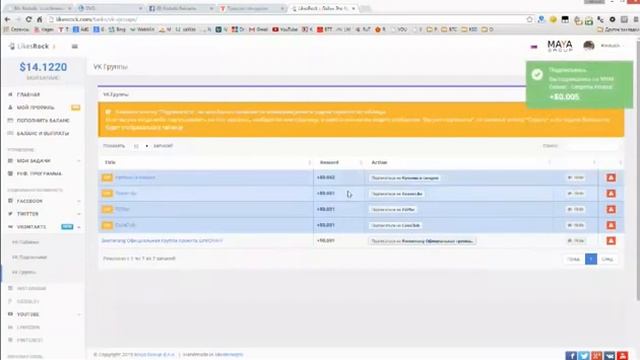Screen dimensions: 640x360
Task: Open Баланс и выплаты in the sidebar
Action: pyautogui.click(x=42, y=133)
